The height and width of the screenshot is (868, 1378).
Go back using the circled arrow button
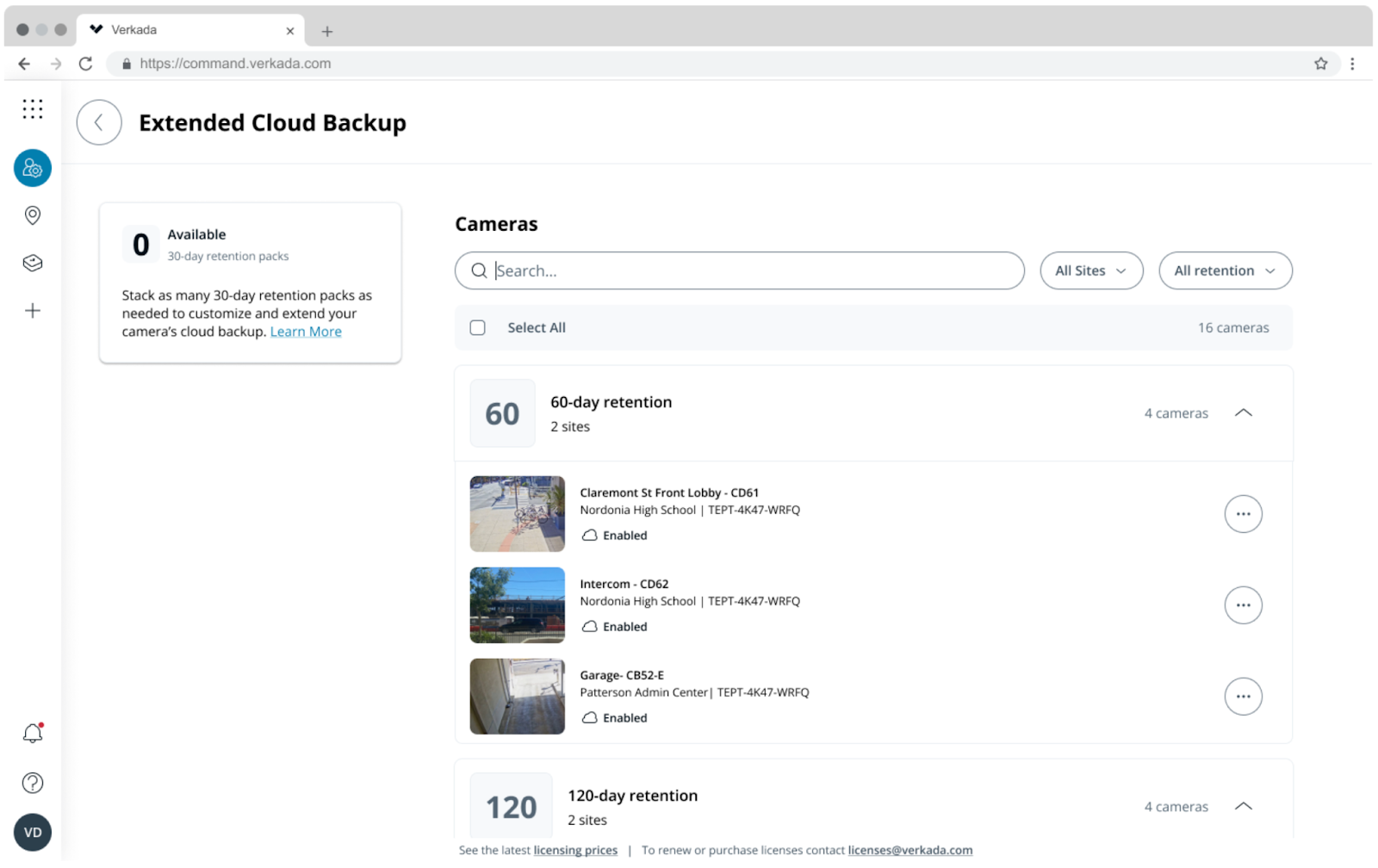point(99,122)
